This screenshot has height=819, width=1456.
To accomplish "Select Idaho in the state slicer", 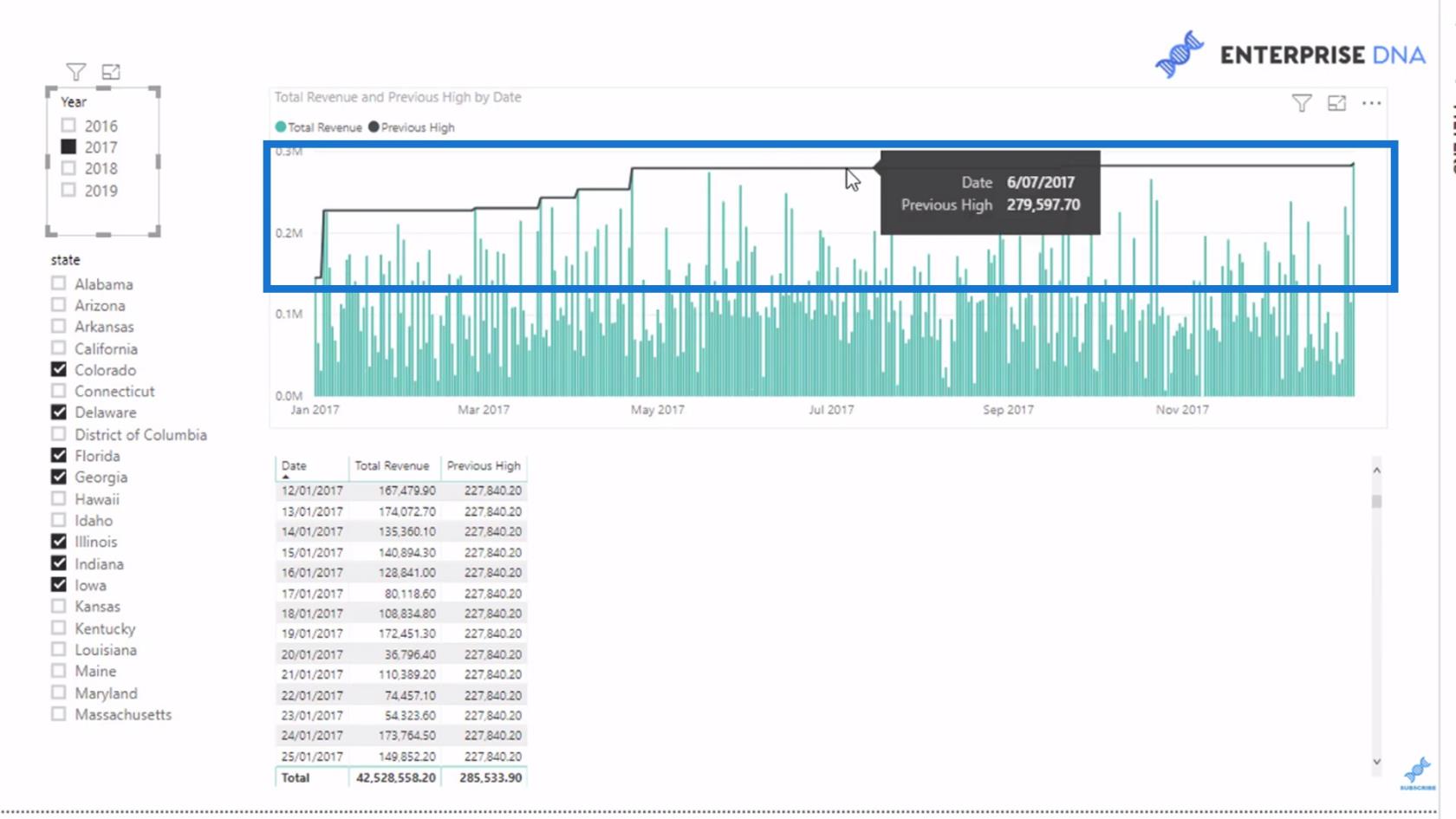I will pos(58,520).
